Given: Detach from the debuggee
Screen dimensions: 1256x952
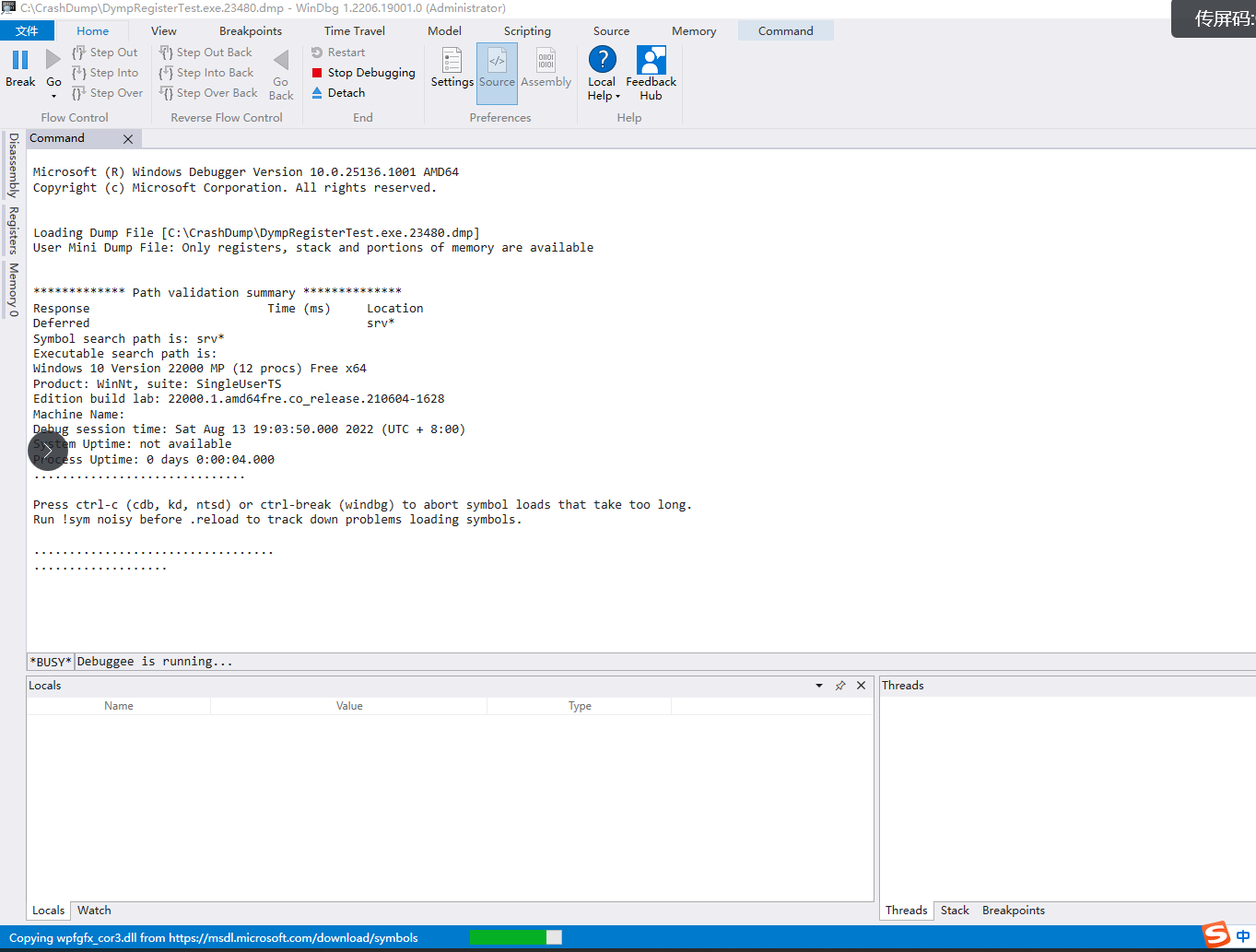Looking at the screenshot, I should [338, 93].
